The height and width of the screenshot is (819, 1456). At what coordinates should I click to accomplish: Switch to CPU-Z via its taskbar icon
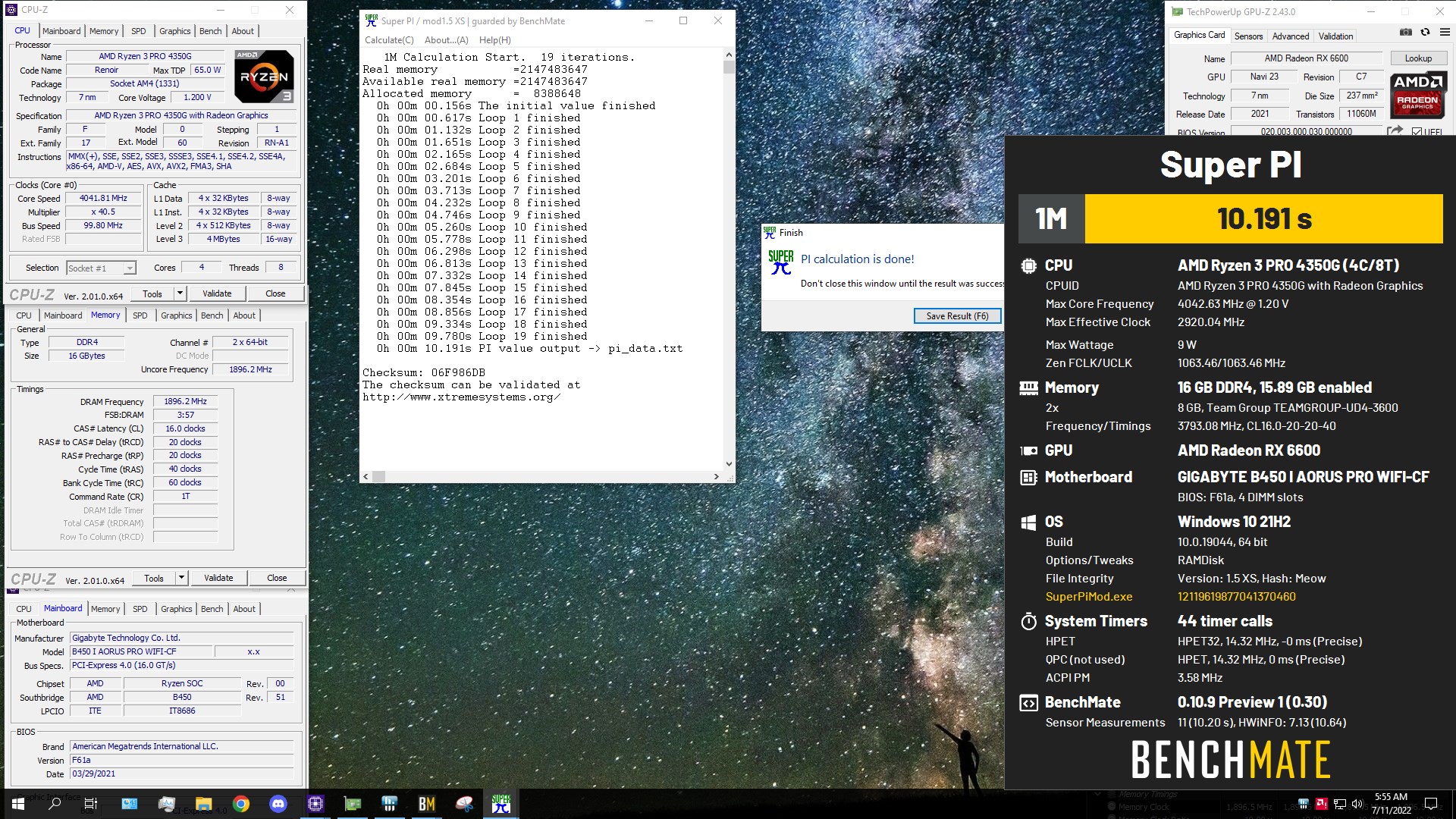point(315,804)
